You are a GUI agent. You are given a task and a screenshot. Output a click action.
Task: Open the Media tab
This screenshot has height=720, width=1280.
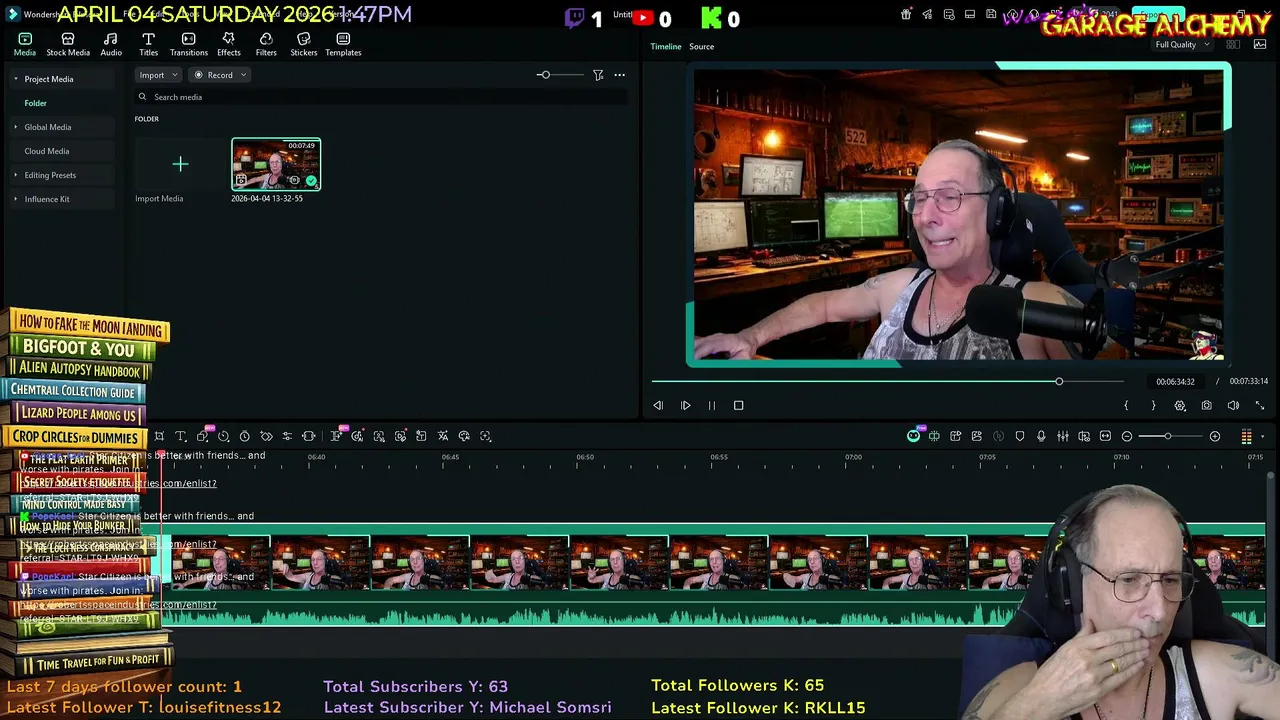(x=24, y=44)
